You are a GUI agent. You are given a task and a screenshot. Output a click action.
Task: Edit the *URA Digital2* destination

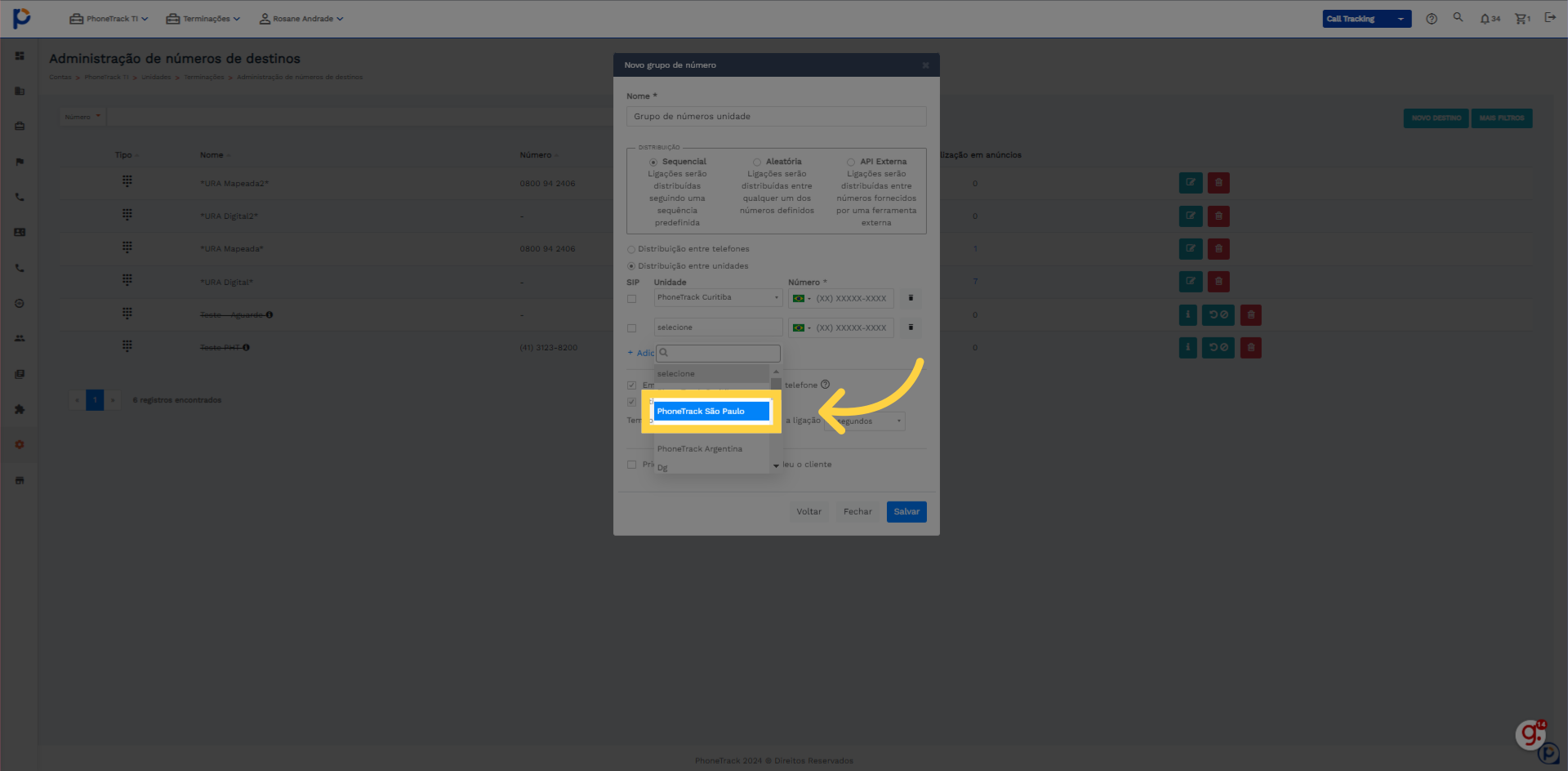point(1191,216)
